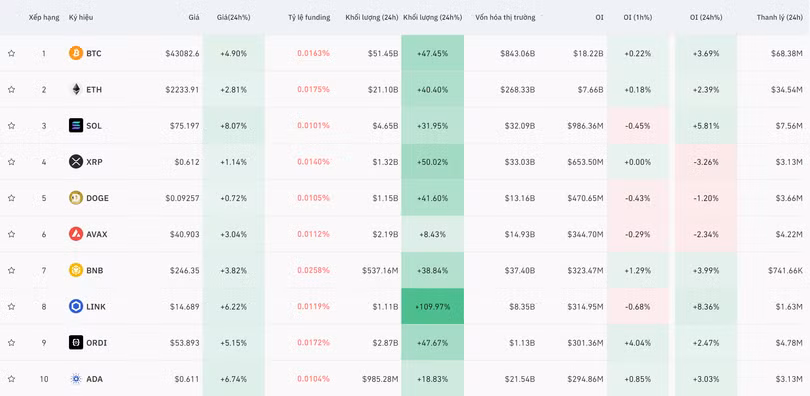Viewport: 810px width, 396px height.
Task: Favorite ETH with its star
Action: (11, 89)
